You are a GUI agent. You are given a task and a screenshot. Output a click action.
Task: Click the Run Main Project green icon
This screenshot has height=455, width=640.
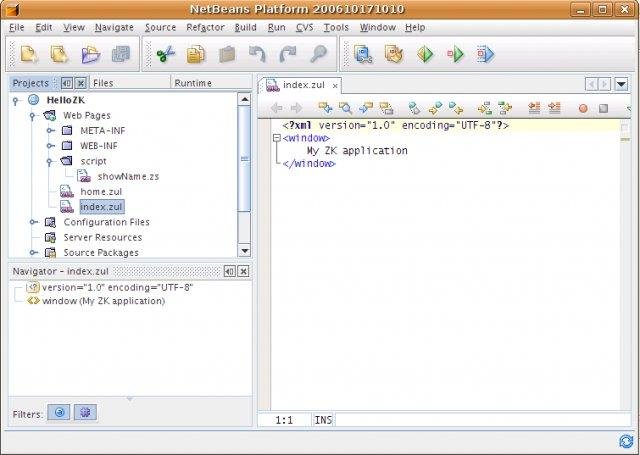coord(424,54)
